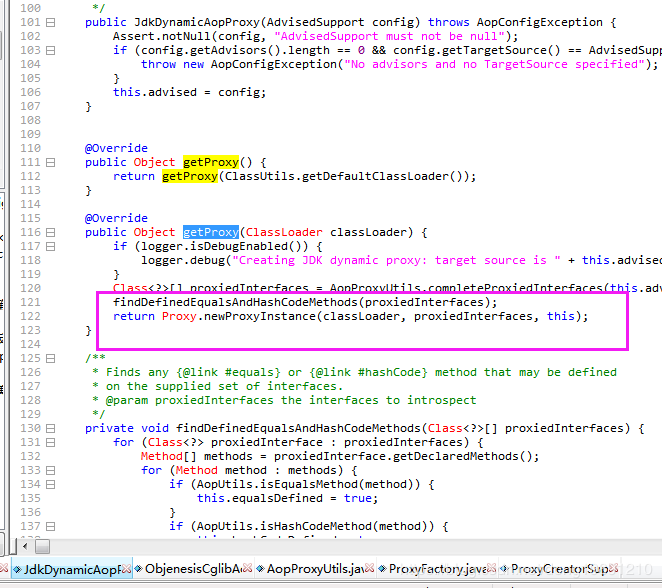Collapse the fold marker on line 103
The image size is (662, 588).
coord(50,51)
